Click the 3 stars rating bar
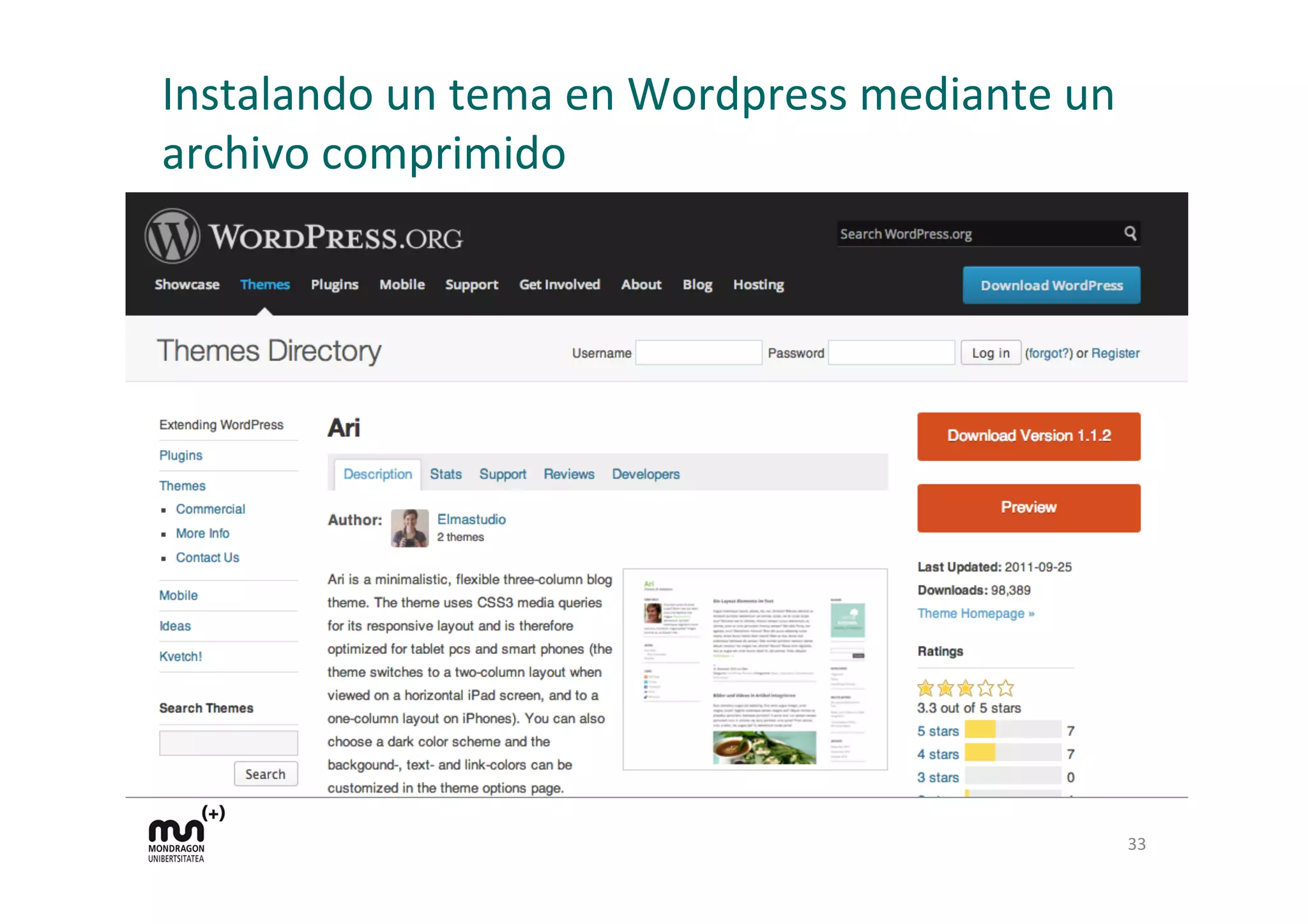 click(1013, 775)
